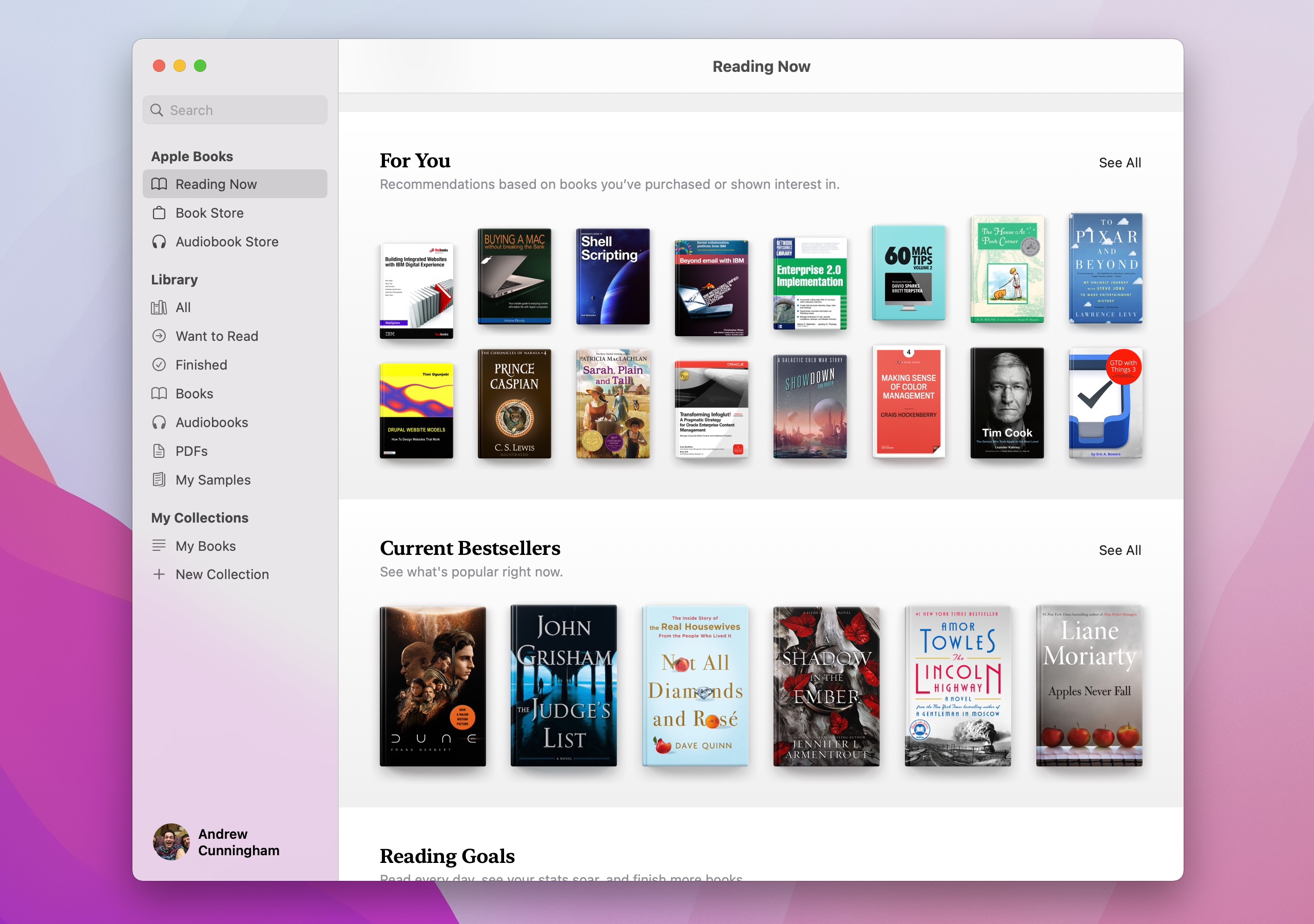Open the Audiobook Store
The image size is (1314, 924).
235,242
